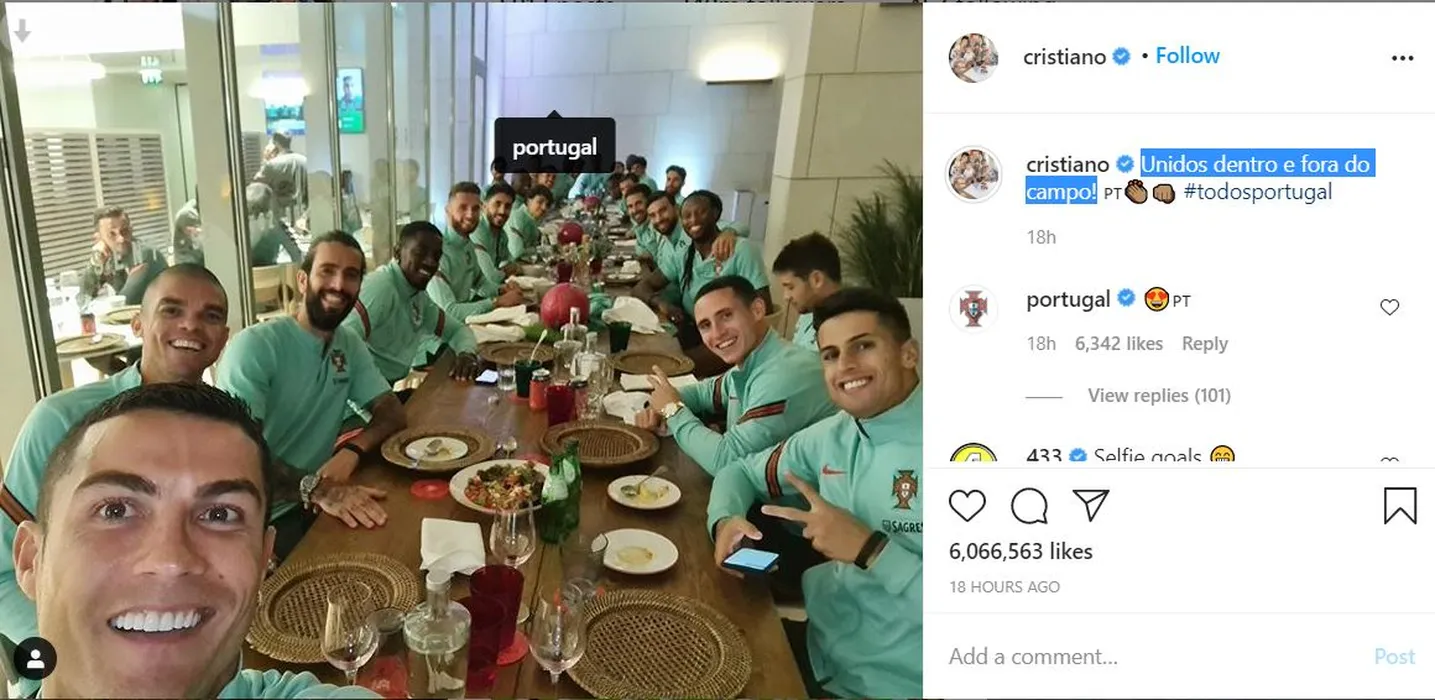Open the #todosportugal hashtag
1435x700 pixels.
[1258, 192]
